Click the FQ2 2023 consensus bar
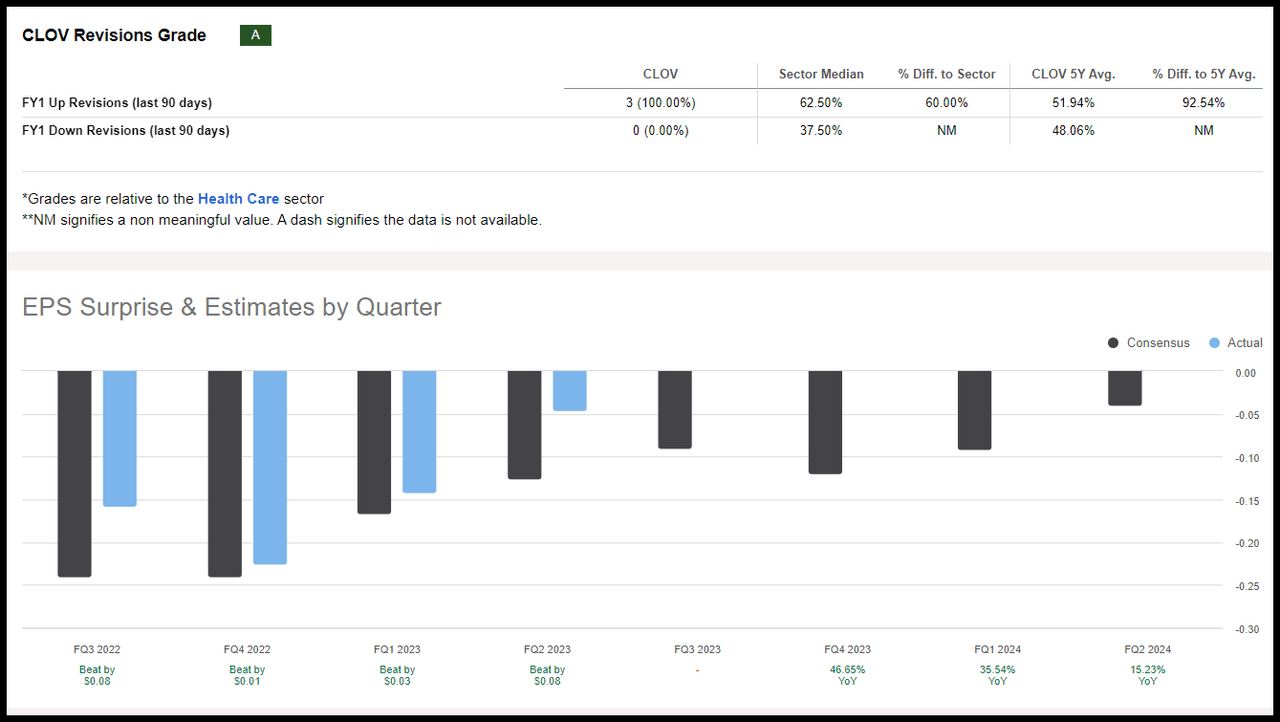Viewport: 1280px width, 722px height. pos(524,425)
